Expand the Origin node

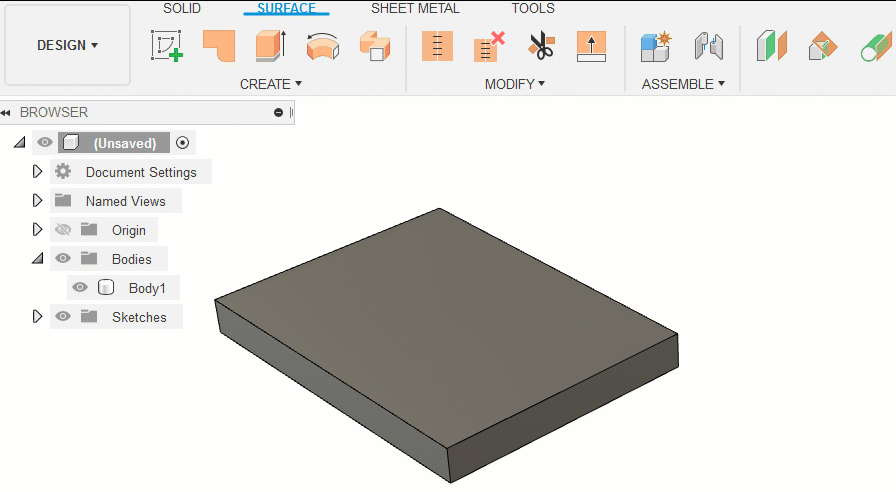click(x=37, y=230)
